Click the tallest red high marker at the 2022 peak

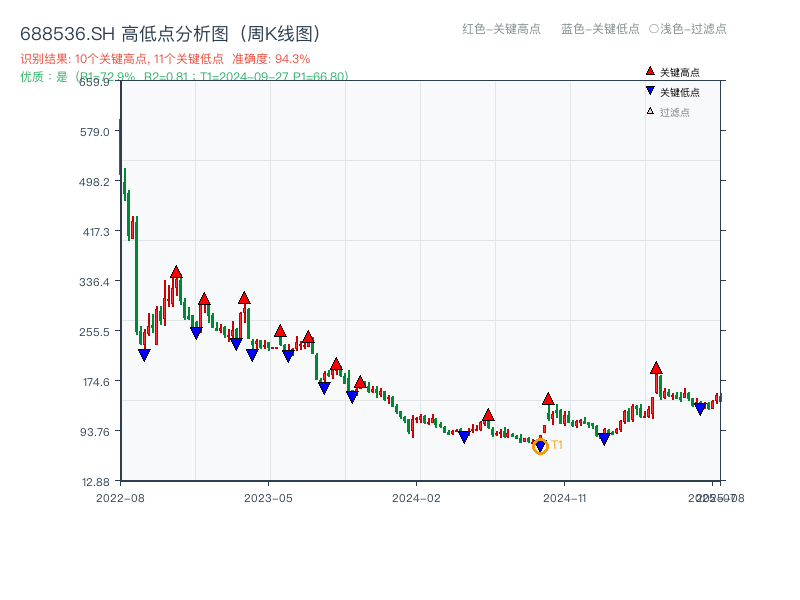pos(177,268)
